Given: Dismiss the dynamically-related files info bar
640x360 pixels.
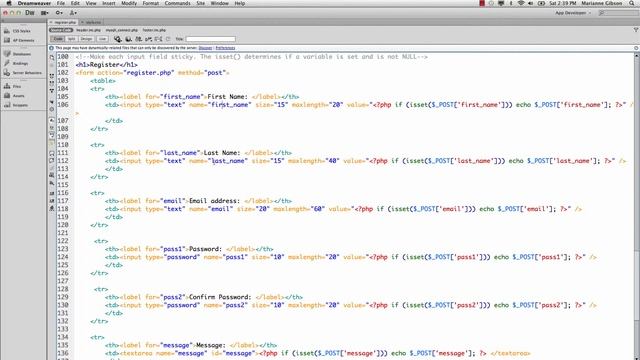Looking at the screenshot, I should coord(636,48).
